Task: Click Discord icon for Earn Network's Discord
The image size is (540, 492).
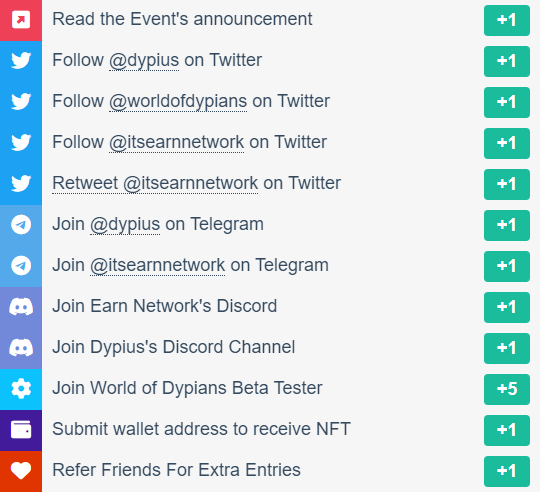Action: (x=21, y=306)
